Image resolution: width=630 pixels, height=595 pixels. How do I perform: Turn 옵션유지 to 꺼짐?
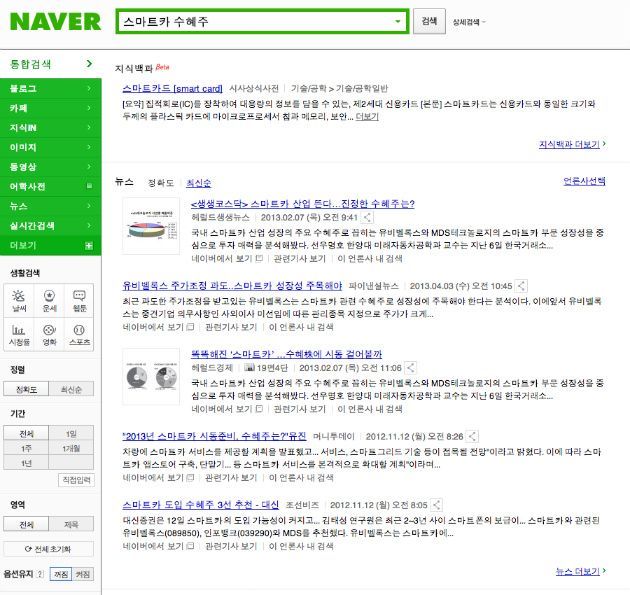[x=61, y=574]
